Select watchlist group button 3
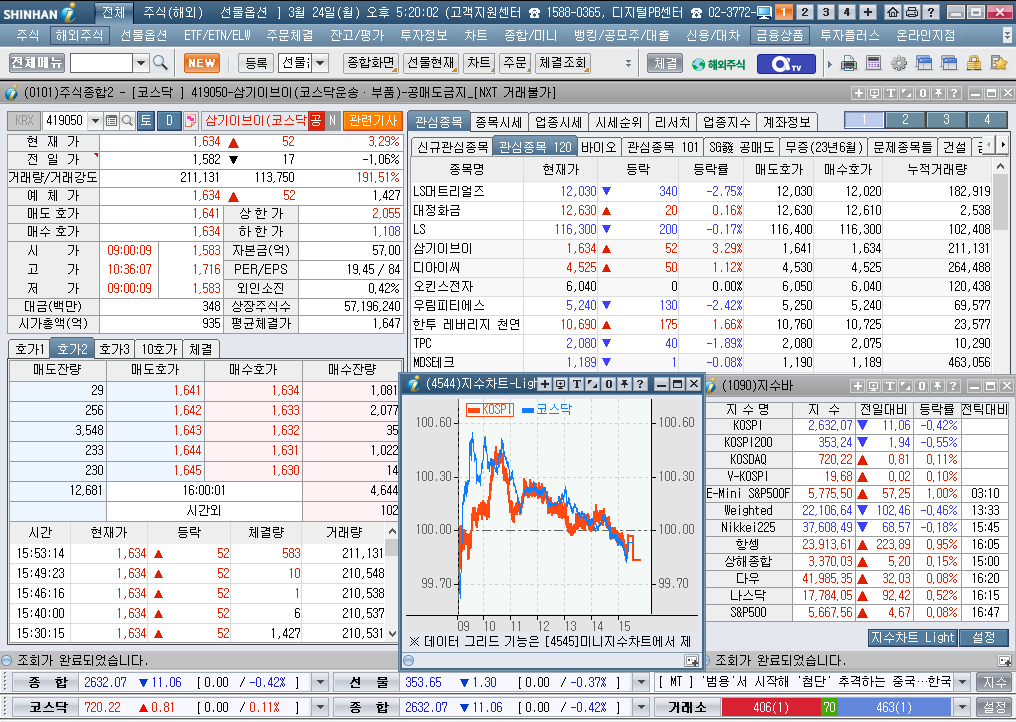Viewport: 1016px width, 722px height. point(946,120)
